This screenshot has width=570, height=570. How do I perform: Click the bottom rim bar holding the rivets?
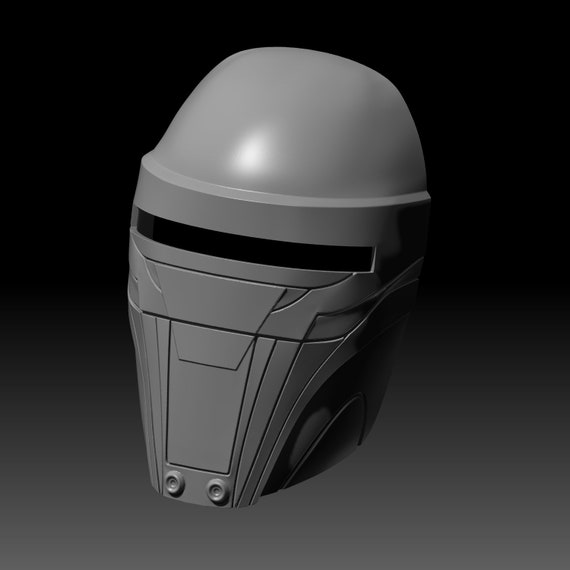pyautogui.click(x=196, y=487)
